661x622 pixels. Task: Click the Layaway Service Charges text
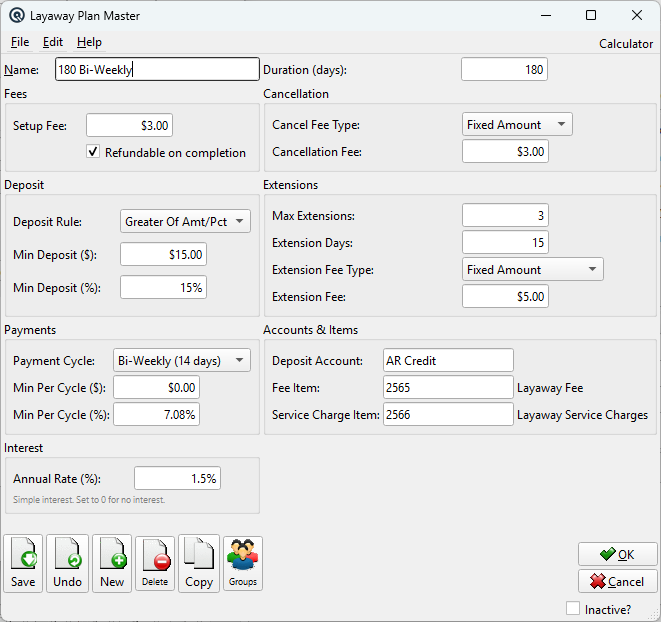[582, 415]
